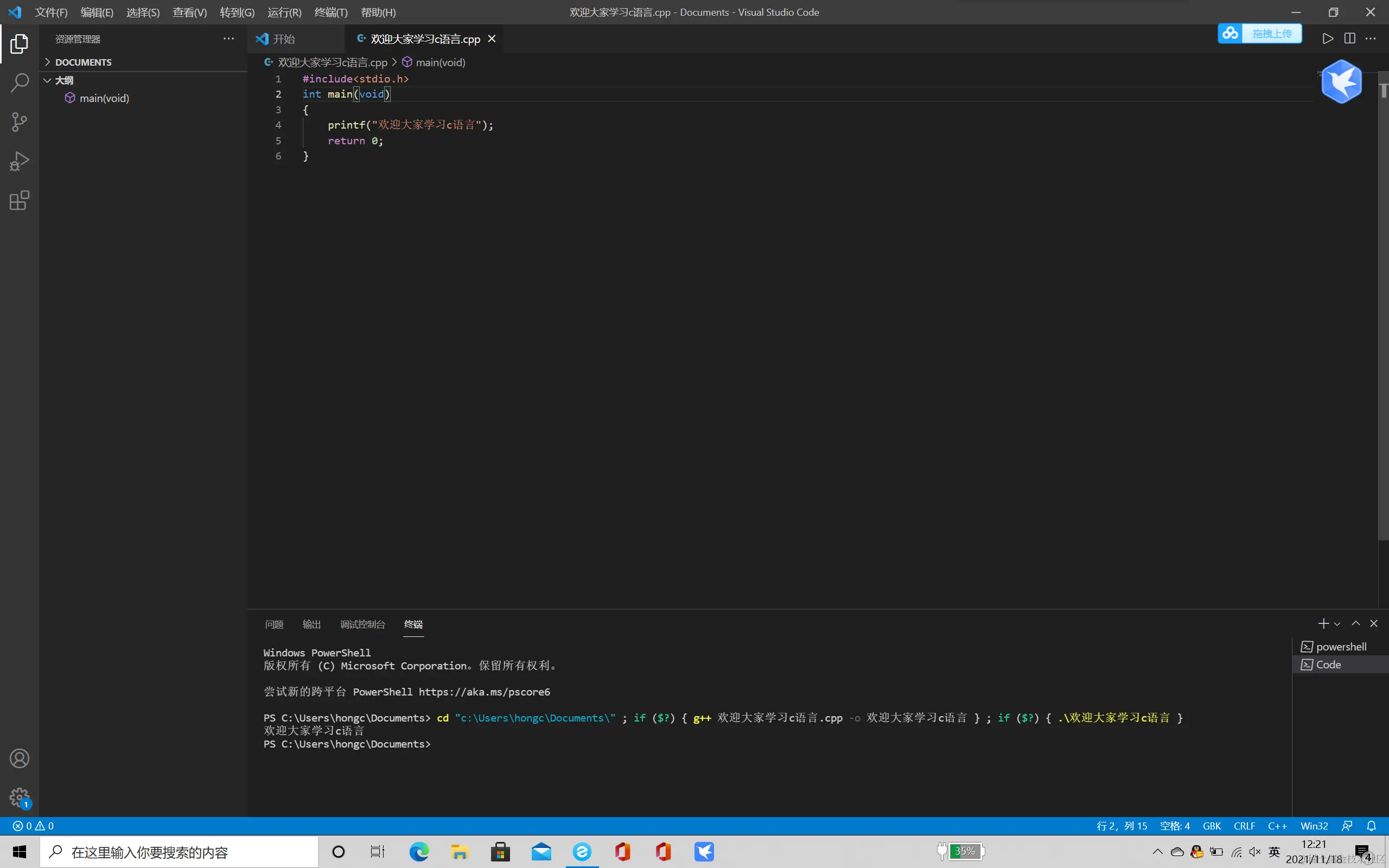Open the new terminal launch profile dropdown
This screenshot has height=868, width=1389.
1337,624
